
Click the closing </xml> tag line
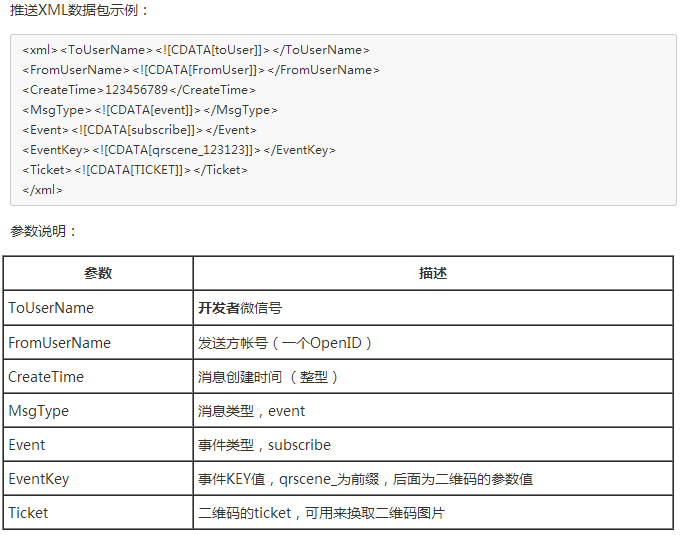[x=43, y=190]
